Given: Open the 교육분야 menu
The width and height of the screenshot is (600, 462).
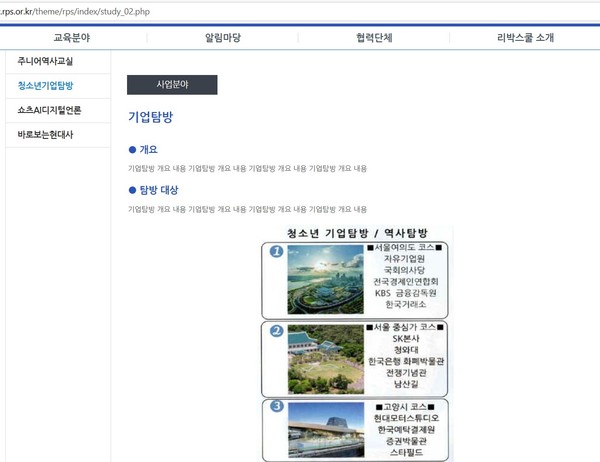Looking at the screenshot, I should 72,38.
